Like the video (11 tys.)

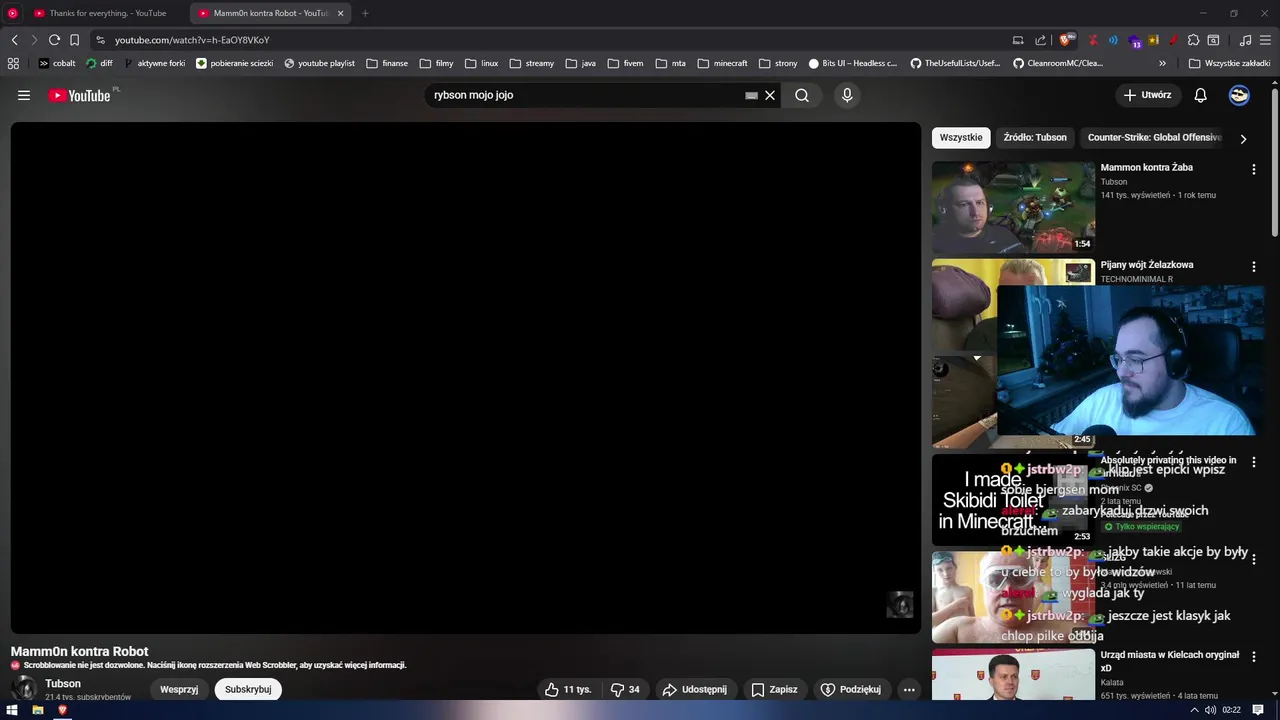568,689
